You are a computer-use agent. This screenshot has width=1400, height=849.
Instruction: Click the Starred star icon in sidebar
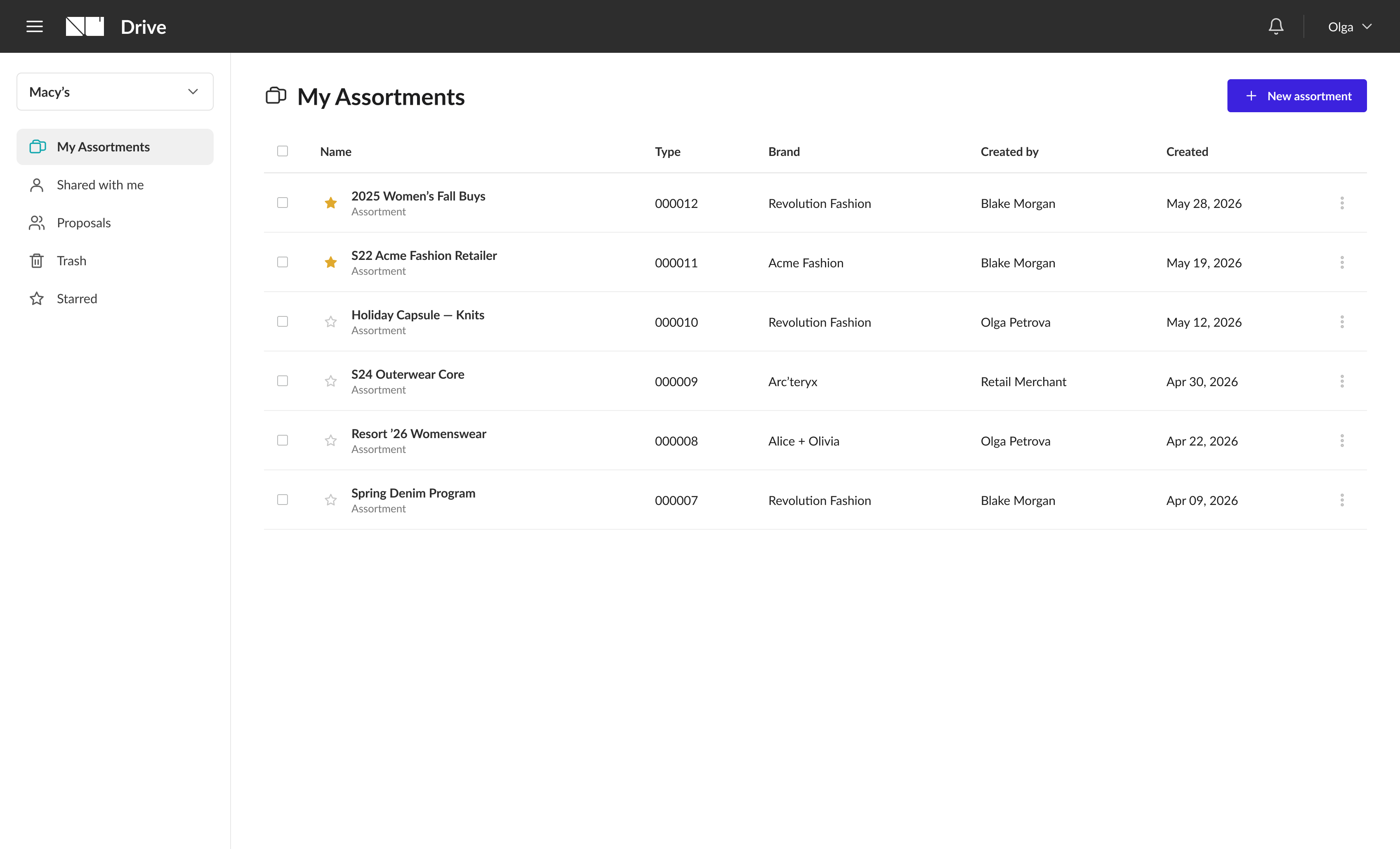click(37, 298)
